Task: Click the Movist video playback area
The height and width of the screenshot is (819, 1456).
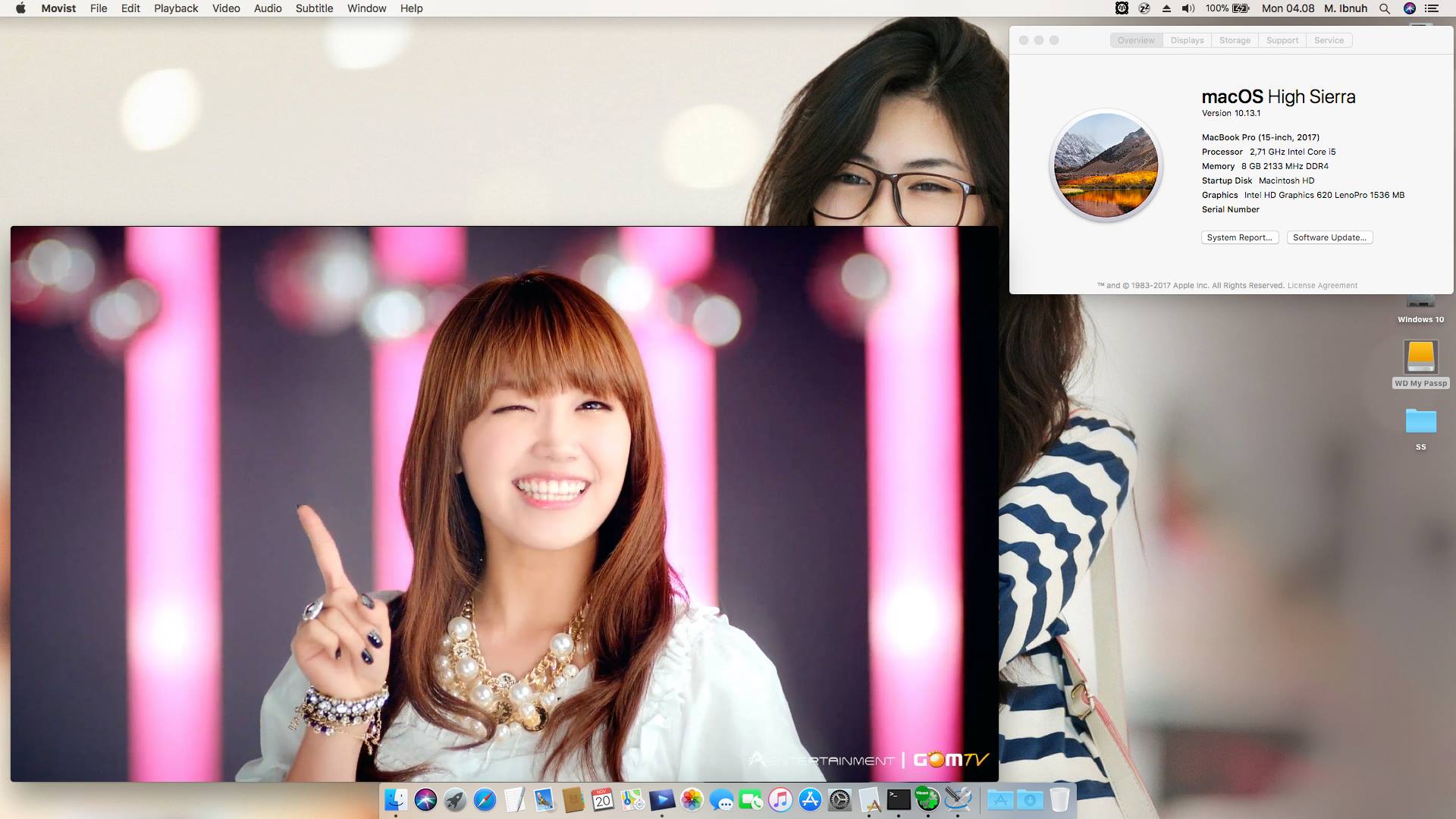Action: [x=504, y=504]
